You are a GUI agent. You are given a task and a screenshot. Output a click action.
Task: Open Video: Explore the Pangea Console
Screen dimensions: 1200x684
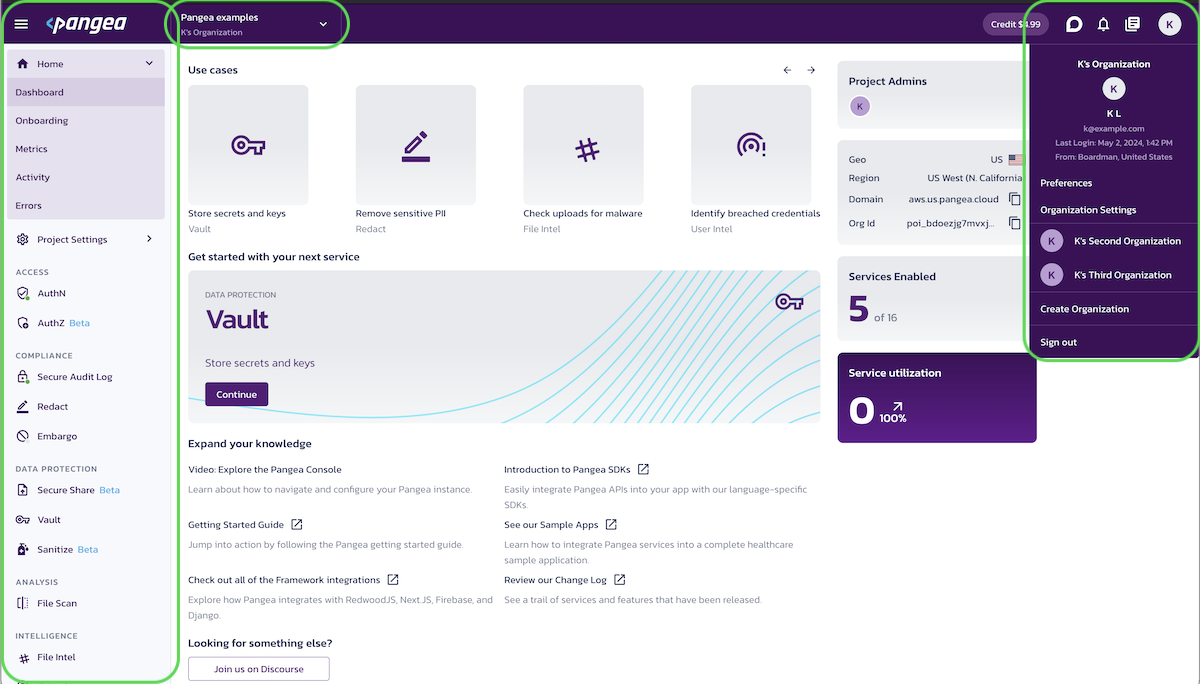point(265,469)
